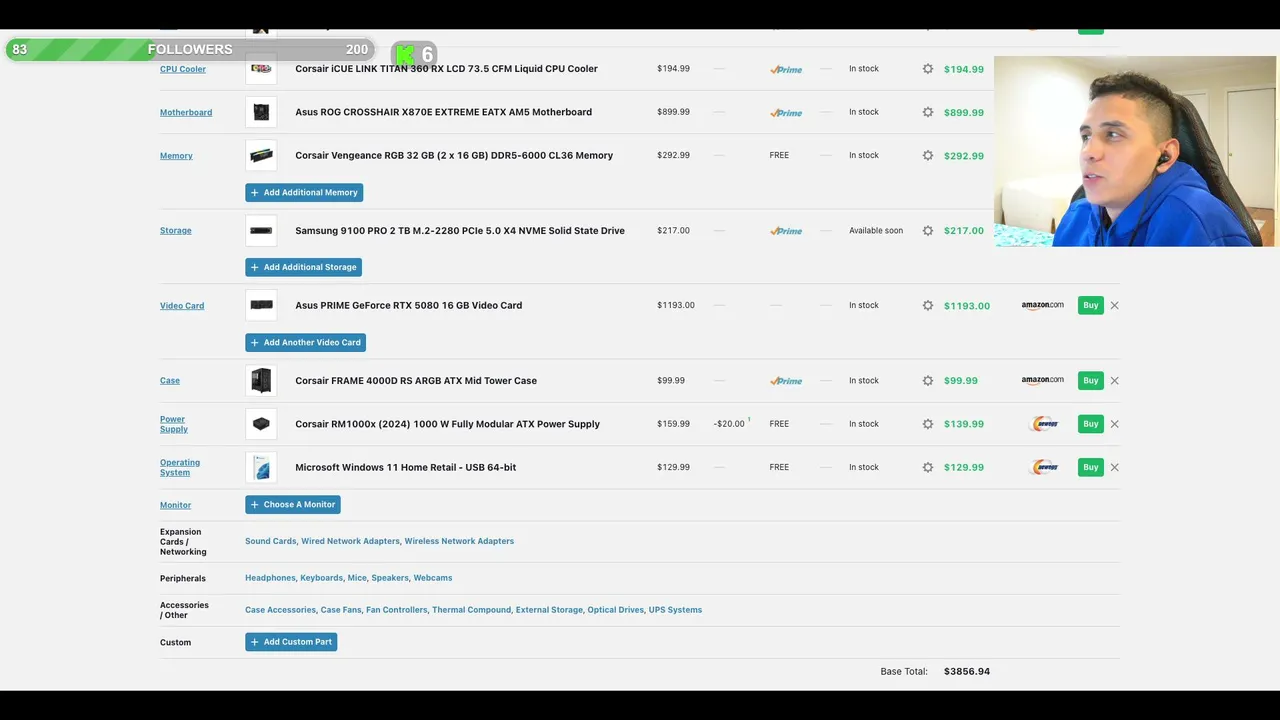Remove the RTX 5080 video card

coord(1114,306)
